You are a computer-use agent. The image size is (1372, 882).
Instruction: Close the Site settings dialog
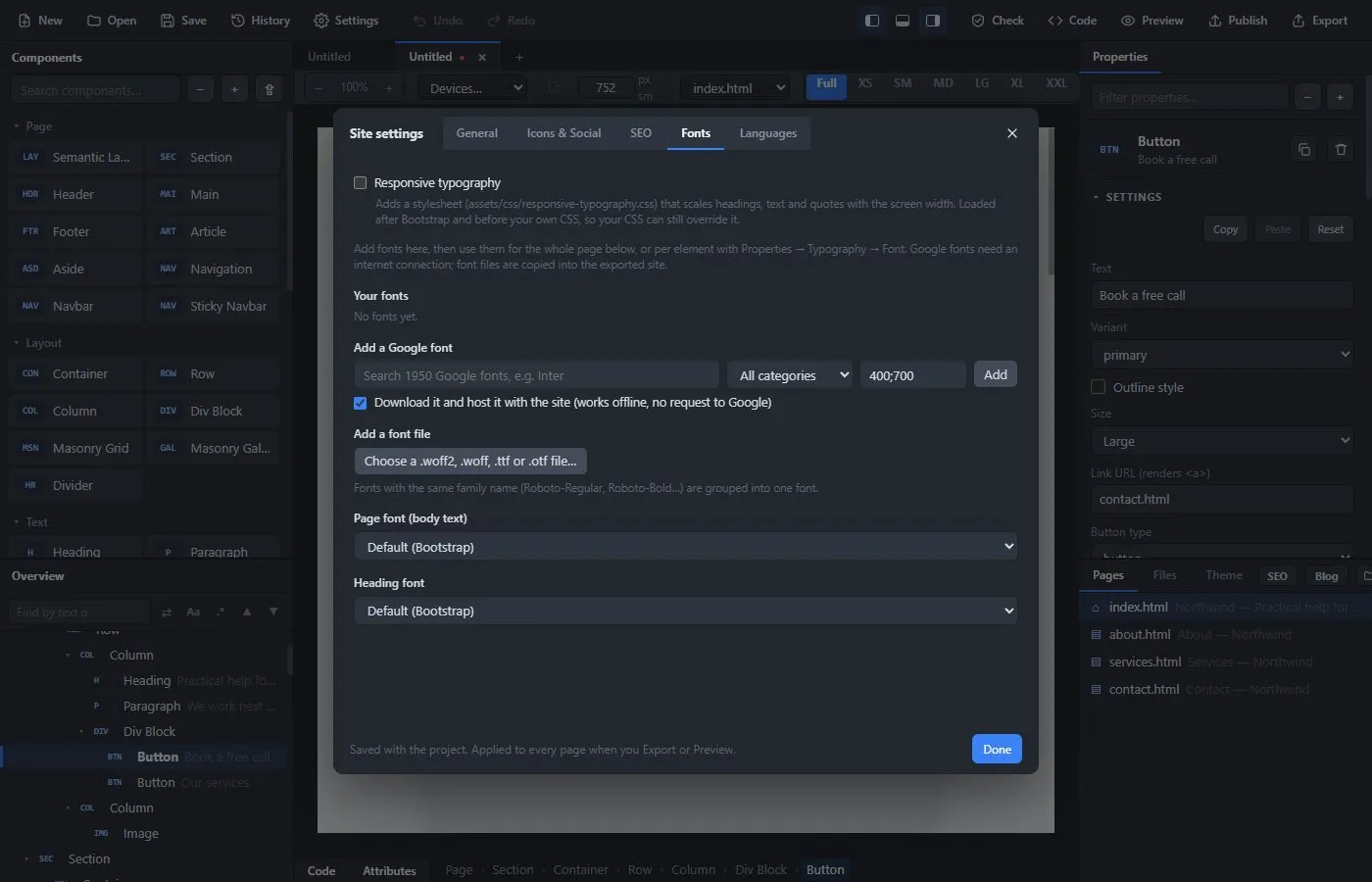click(1012, 133)
